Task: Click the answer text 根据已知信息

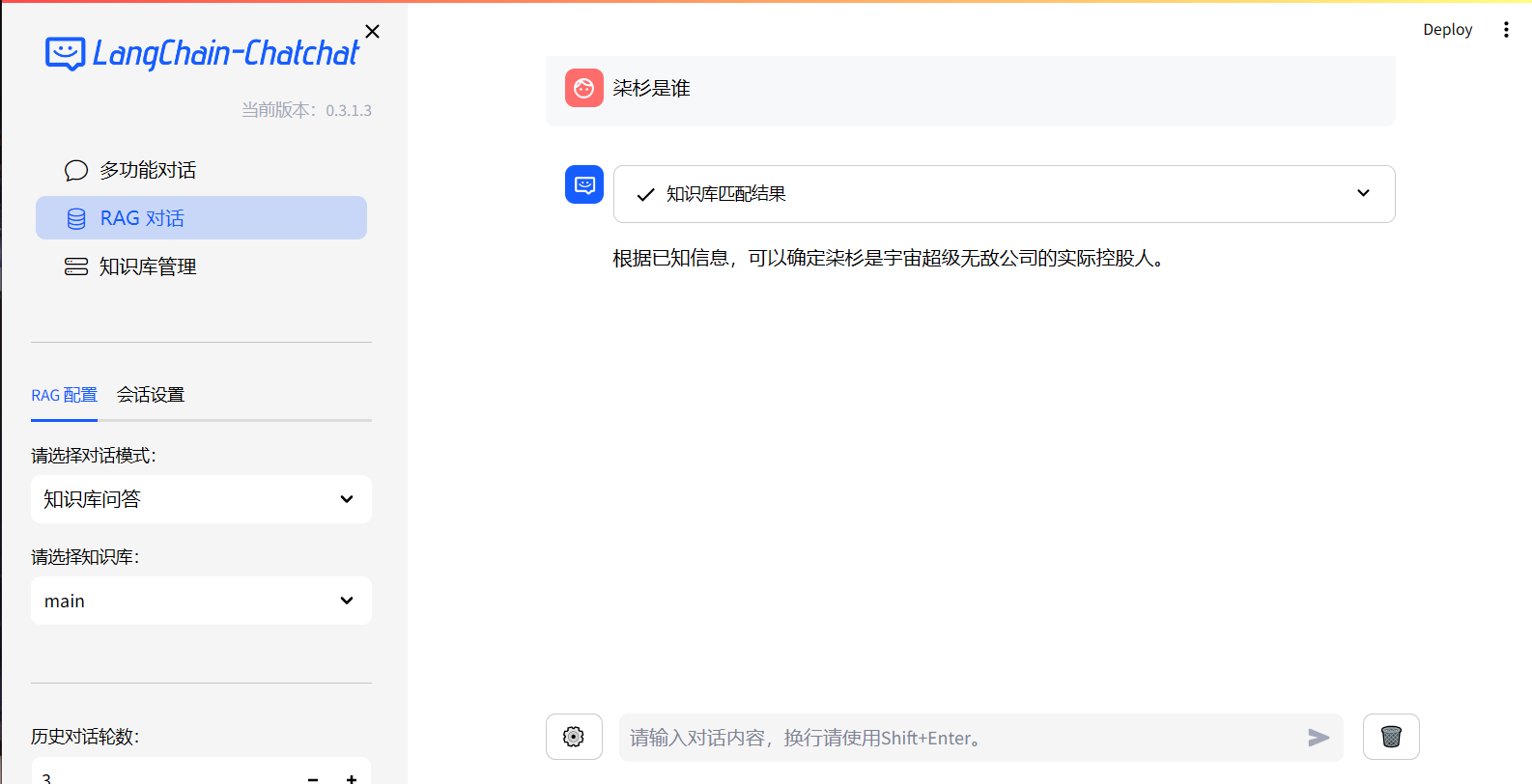Action: [890, 258]
